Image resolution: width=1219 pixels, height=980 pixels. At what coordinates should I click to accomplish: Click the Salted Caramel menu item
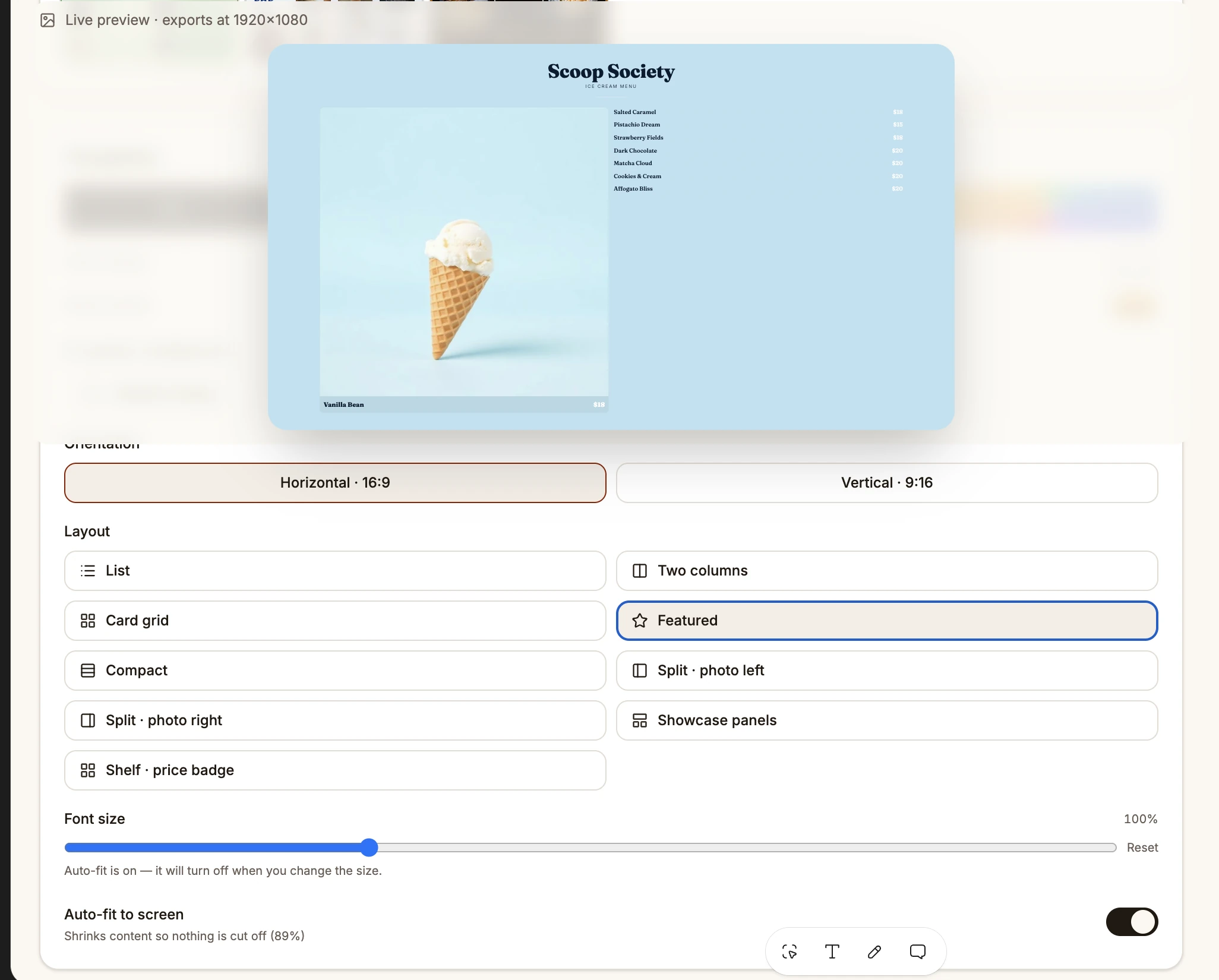(x=634, y=112)
